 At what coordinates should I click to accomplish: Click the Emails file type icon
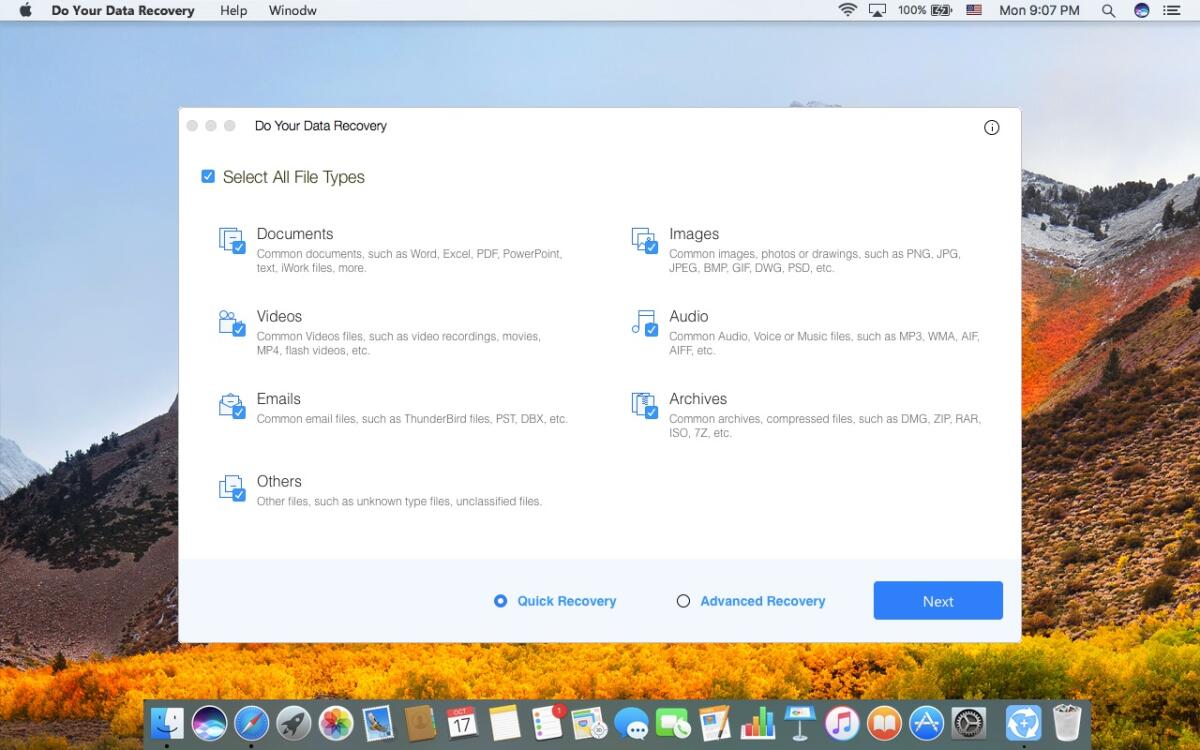pyautogui.click(x=231, y=406)
